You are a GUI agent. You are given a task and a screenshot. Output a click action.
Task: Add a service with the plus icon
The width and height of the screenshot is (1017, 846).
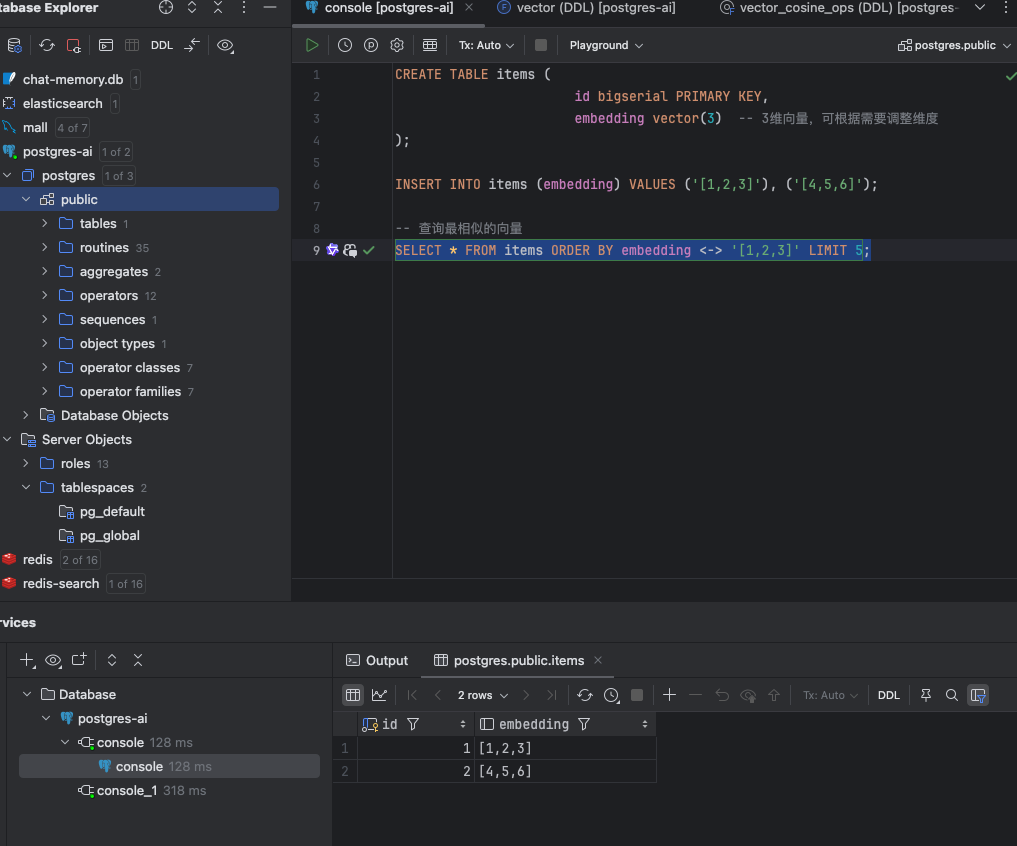pyautogui.click(x=27, y=660)
